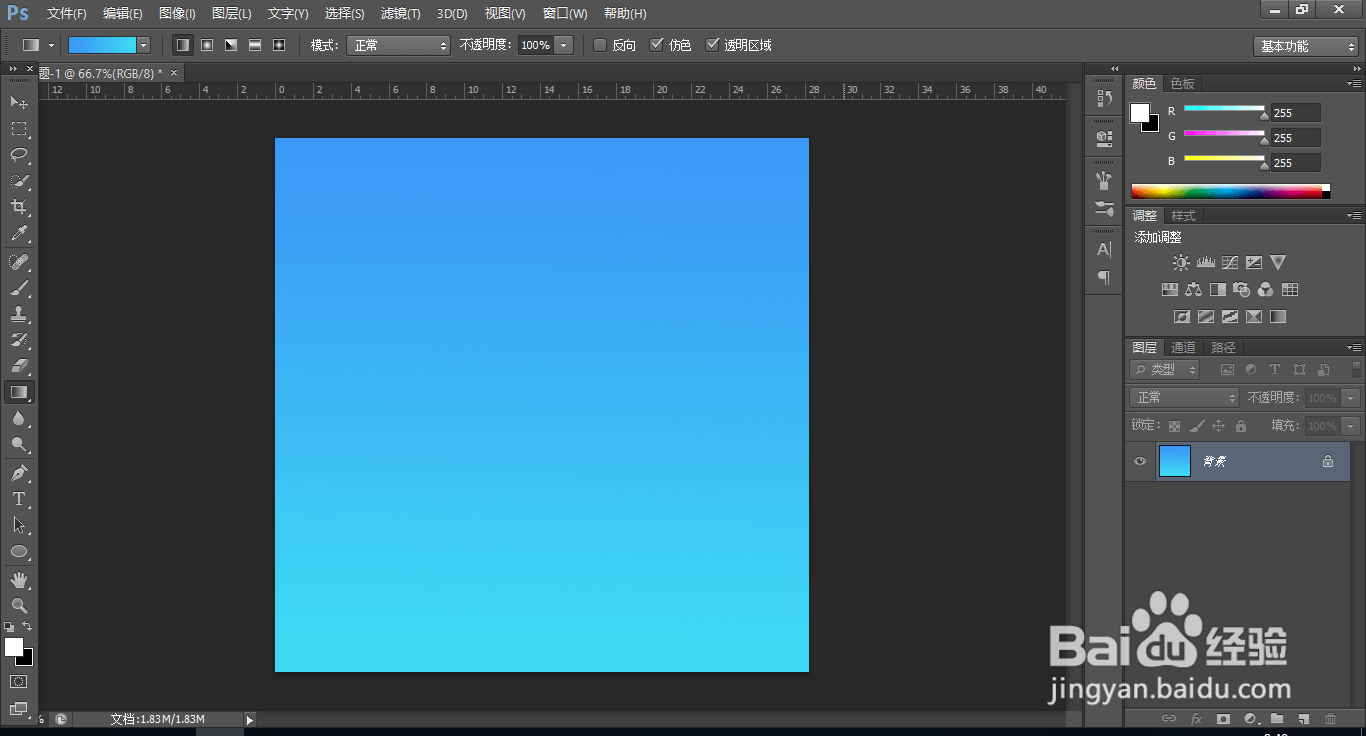Screen dimensions: 1366x736
Task: Select the Eyedropper tool
Action: [x=19, y=235]
